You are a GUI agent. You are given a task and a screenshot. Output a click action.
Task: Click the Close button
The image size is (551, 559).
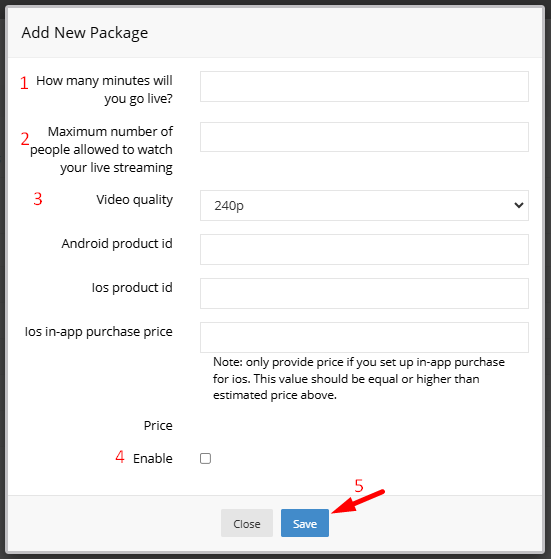[x=247, y=523]
